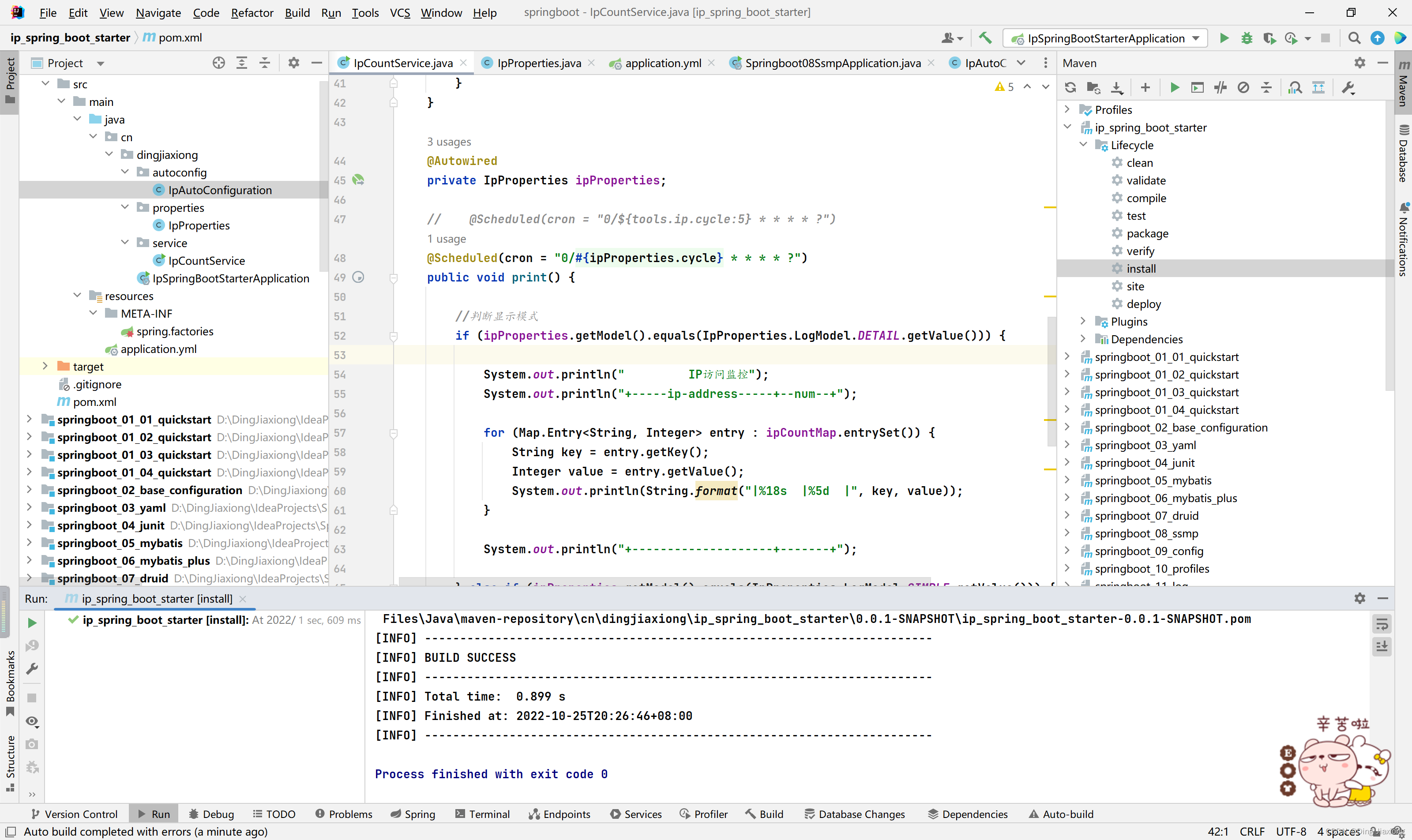Execute Maven Goal icon in Maven panel
This screenshot has height=840, width=1412.
tap(1198, 88)
